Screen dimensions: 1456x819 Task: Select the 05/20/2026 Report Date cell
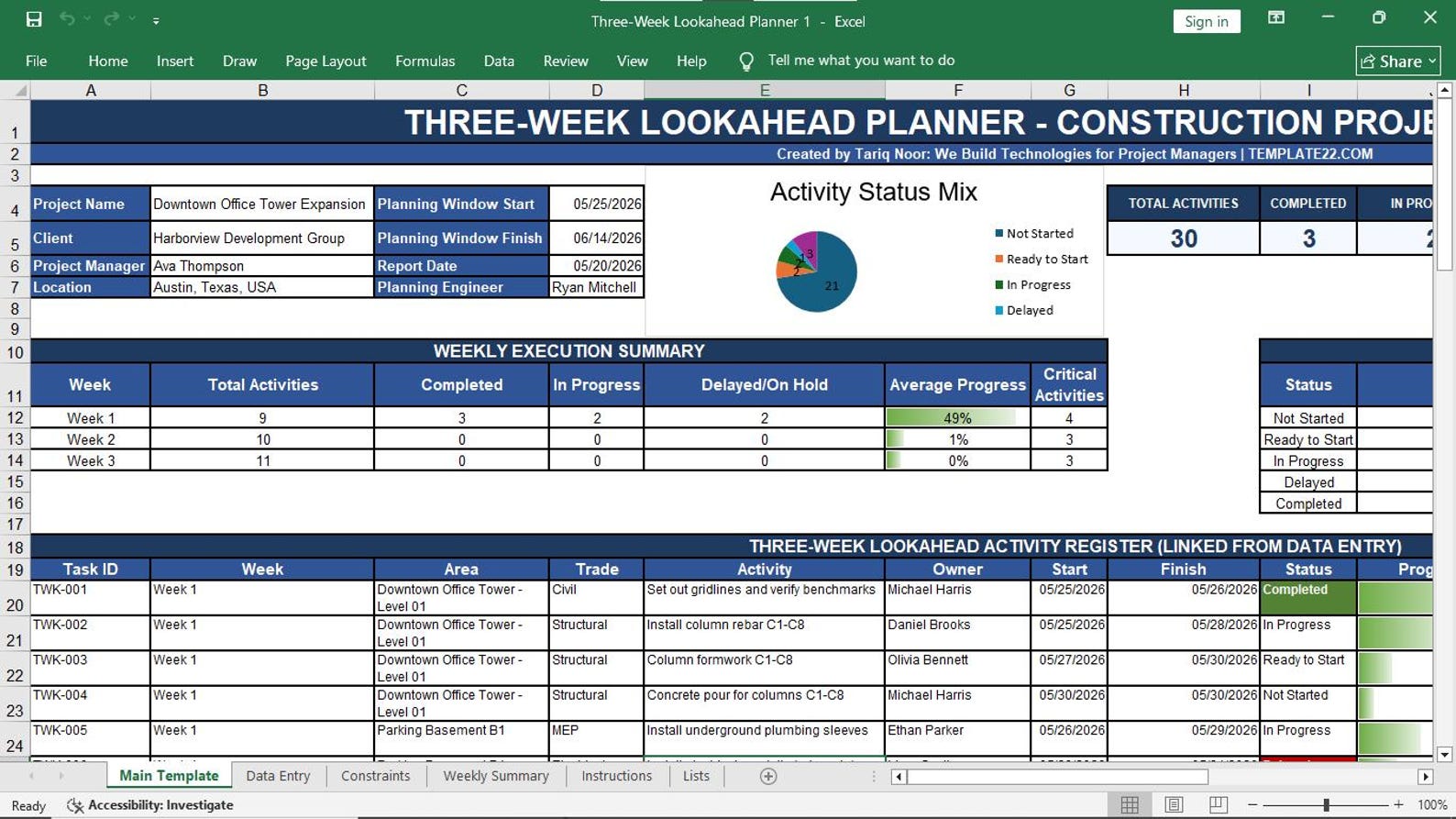pos(596,266)
